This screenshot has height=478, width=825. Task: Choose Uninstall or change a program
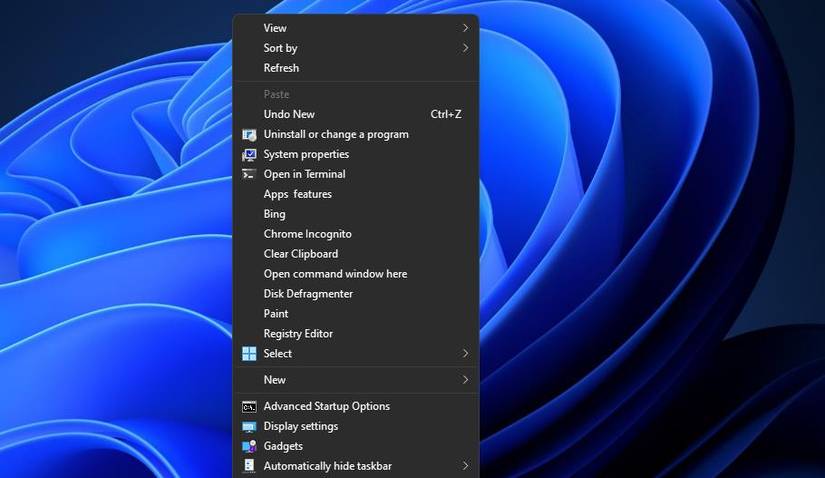pos(356,134)
